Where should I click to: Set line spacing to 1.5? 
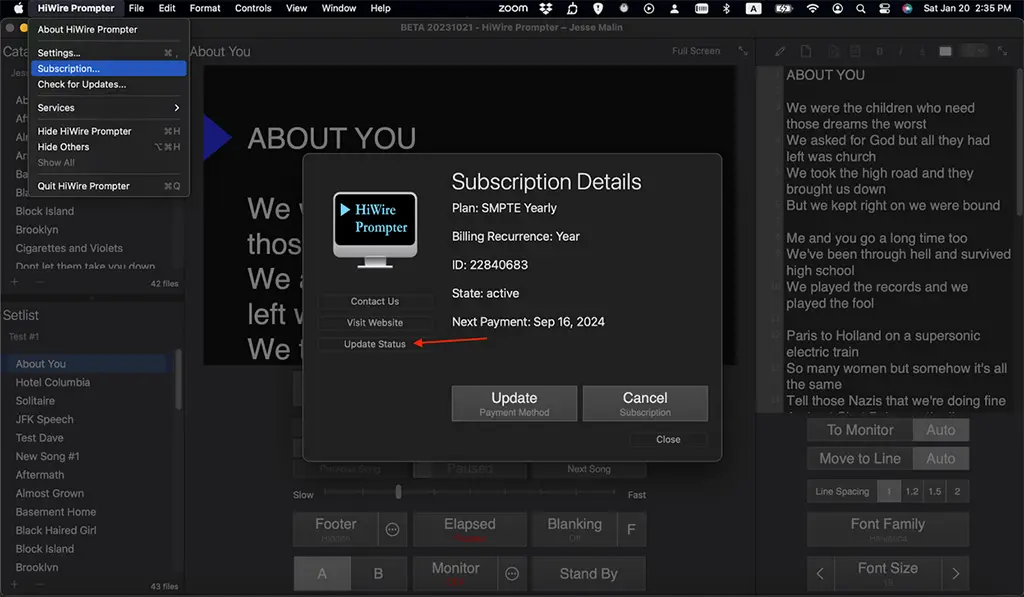pos(935,491)
